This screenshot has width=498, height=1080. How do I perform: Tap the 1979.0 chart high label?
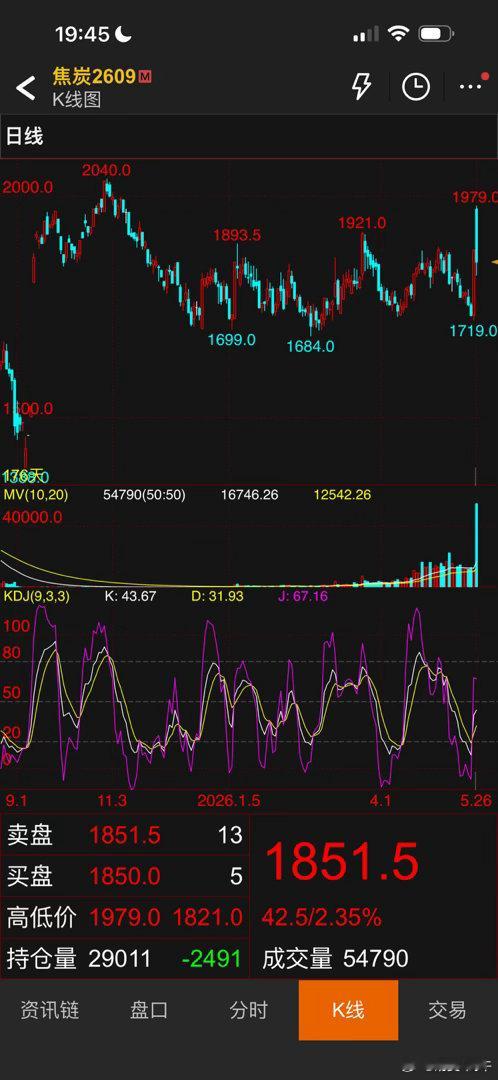[475, 197]
